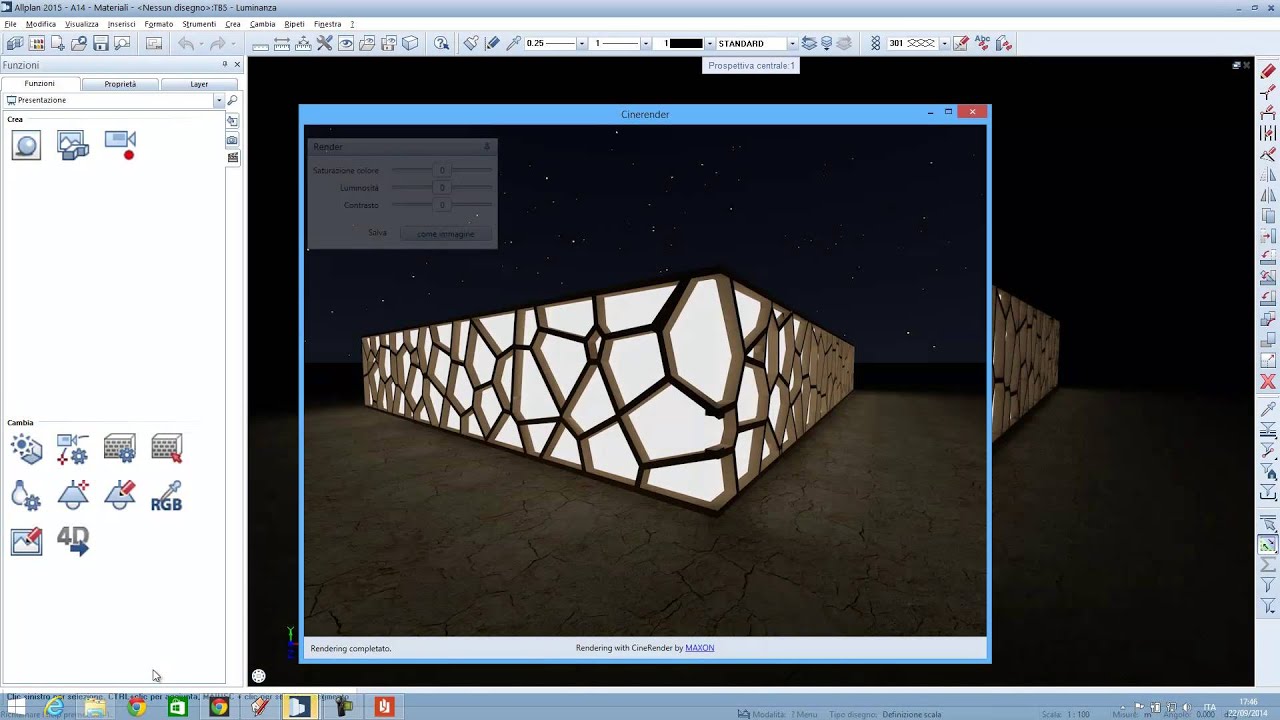Image resolution: width=1280 pixels, height=720 pixels.
Task: Open the Presentazione dropdown in the Funzioni panel
Action: pos(219,100)
